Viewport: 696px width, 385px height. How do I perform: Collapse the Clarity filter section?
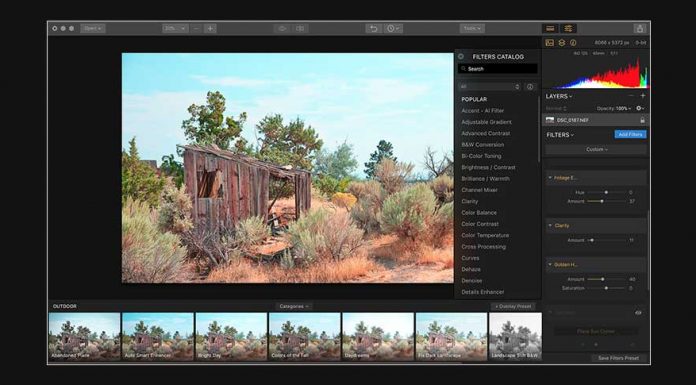550,226
